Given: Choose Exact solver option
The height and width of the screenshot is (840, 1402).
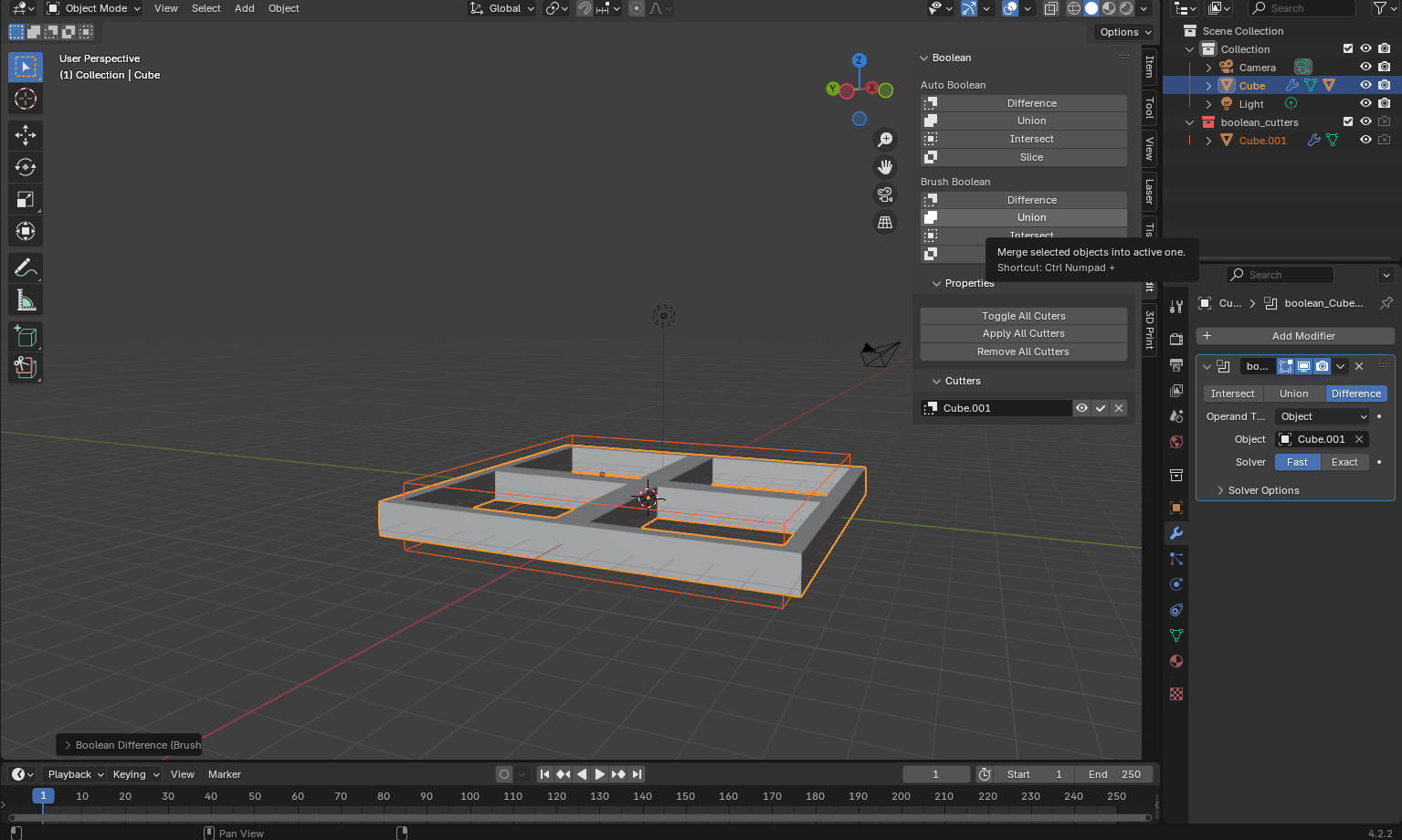Looking at the screenshot, I should coord(1344,462).
